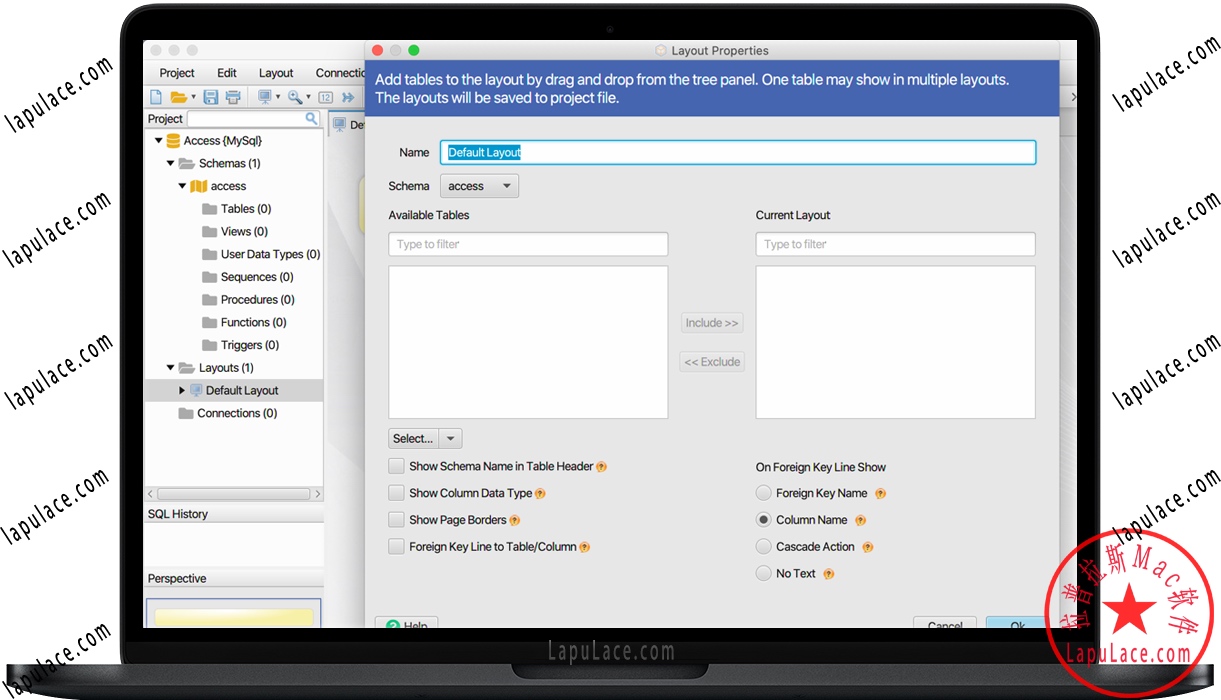Click the floppy disk save icon
This screenshot has height=700, width=1221.
(210, 97)
